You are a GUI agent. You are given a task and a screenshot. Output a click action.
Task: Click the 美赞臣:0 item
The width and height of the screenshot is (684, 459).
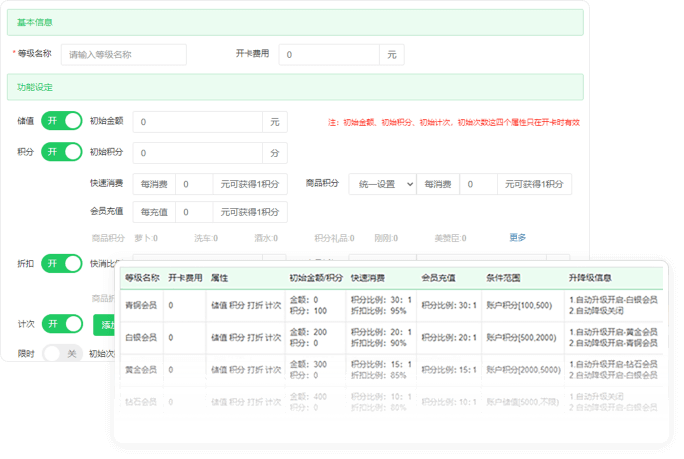pyautogui.click(x=450, y=238)
